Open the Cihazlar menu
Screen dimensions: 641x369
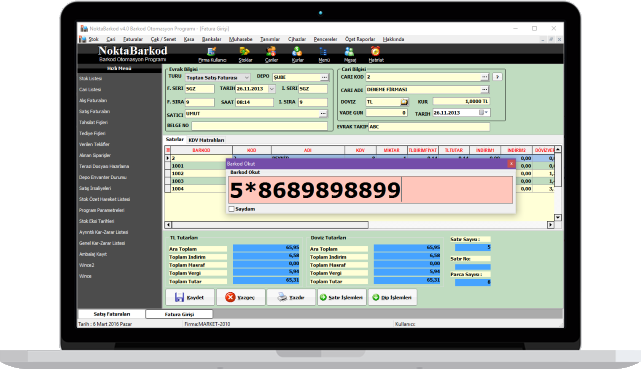click(297, 39)
